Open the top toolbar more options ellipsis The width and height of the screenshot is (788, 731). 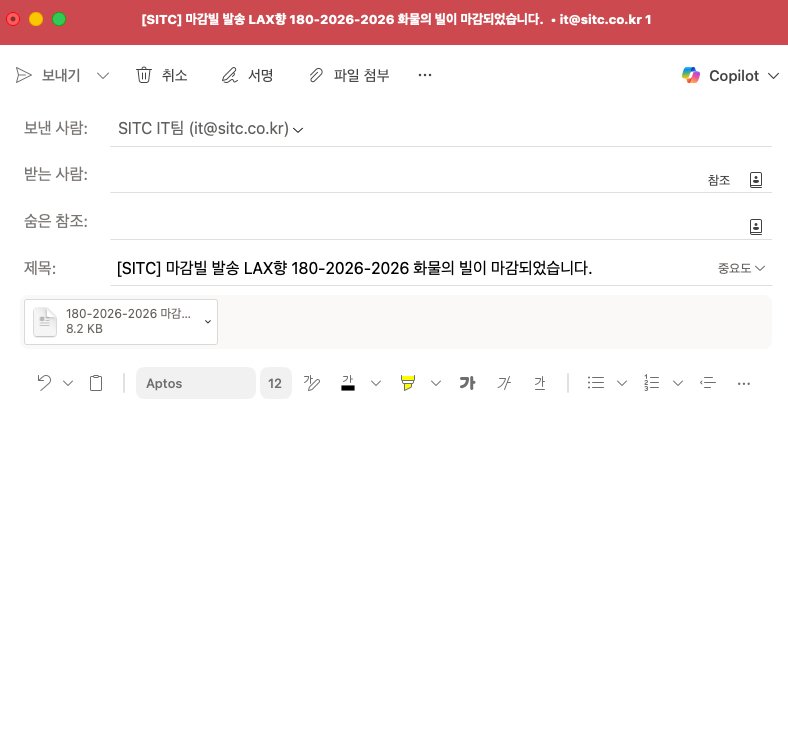pos(425,75)
